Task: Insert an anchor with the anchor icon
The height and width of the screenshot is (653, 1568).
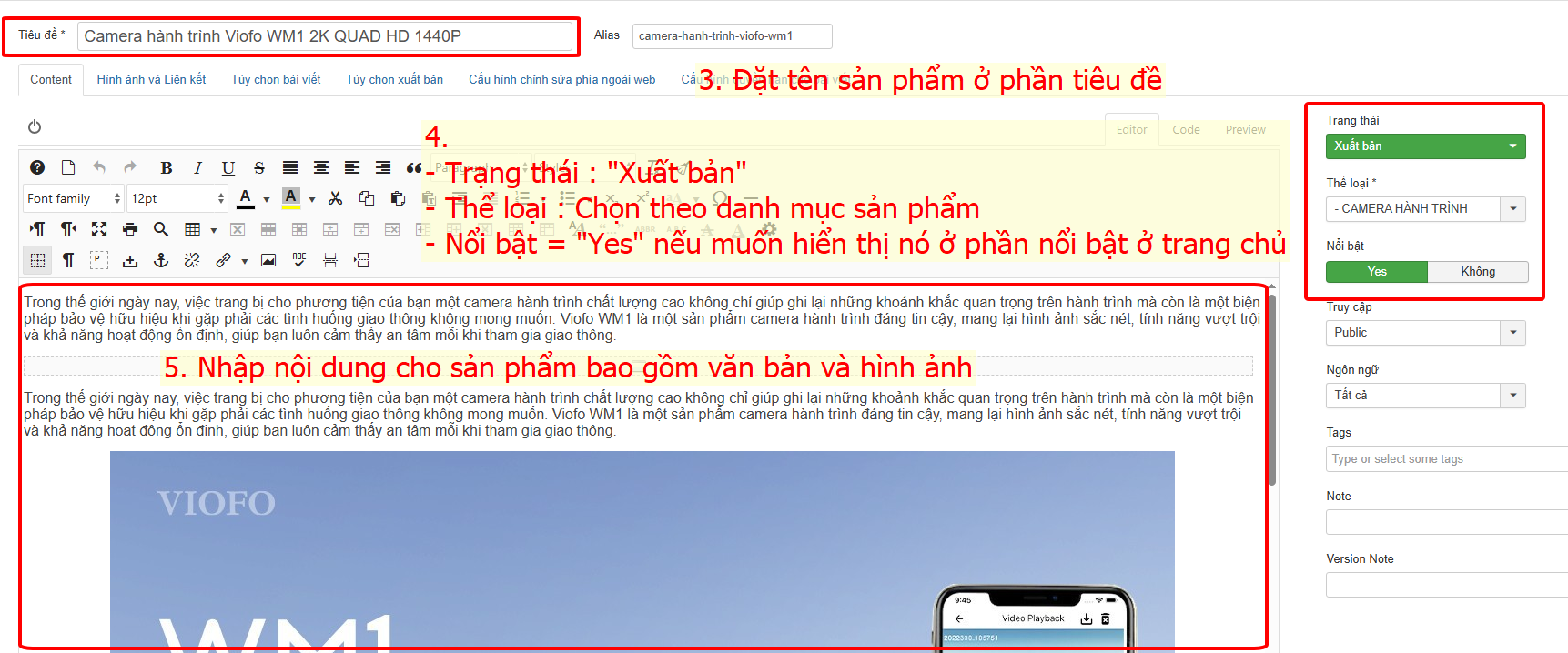Action: pyautogui.click(x=161, y=260)
